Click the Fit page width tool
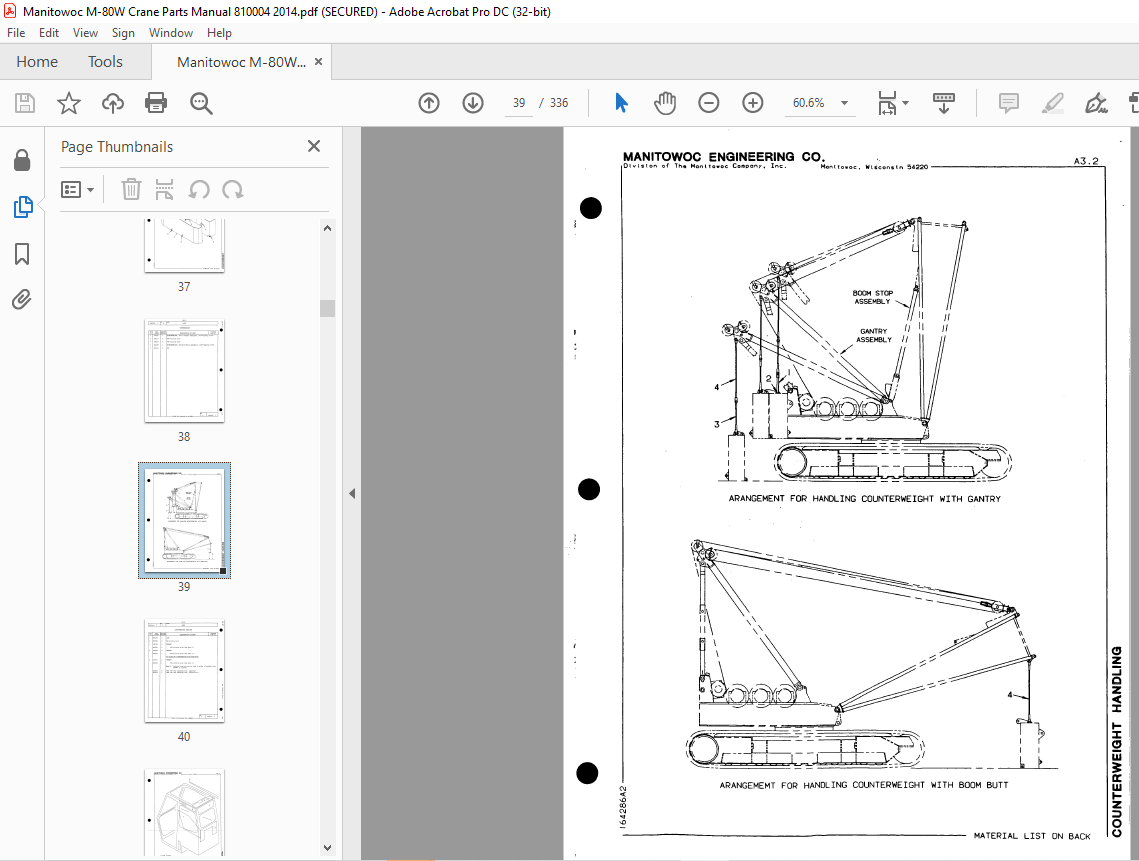 click(887, 103)
